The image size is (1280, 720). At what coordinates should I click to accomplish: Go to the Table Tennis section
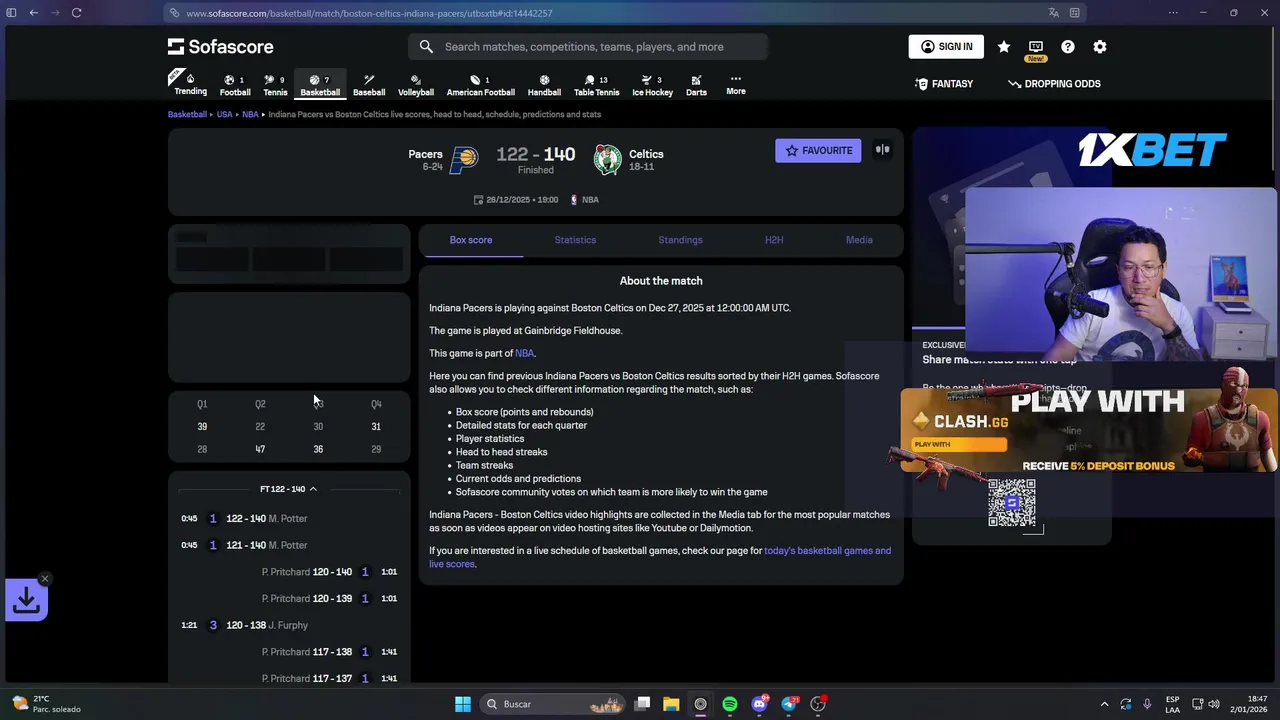pos(596,85)
